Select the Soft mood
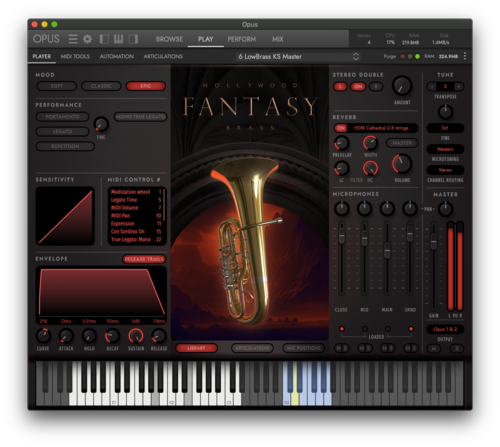This screenshot has height=447, width=500. point(57,86)
